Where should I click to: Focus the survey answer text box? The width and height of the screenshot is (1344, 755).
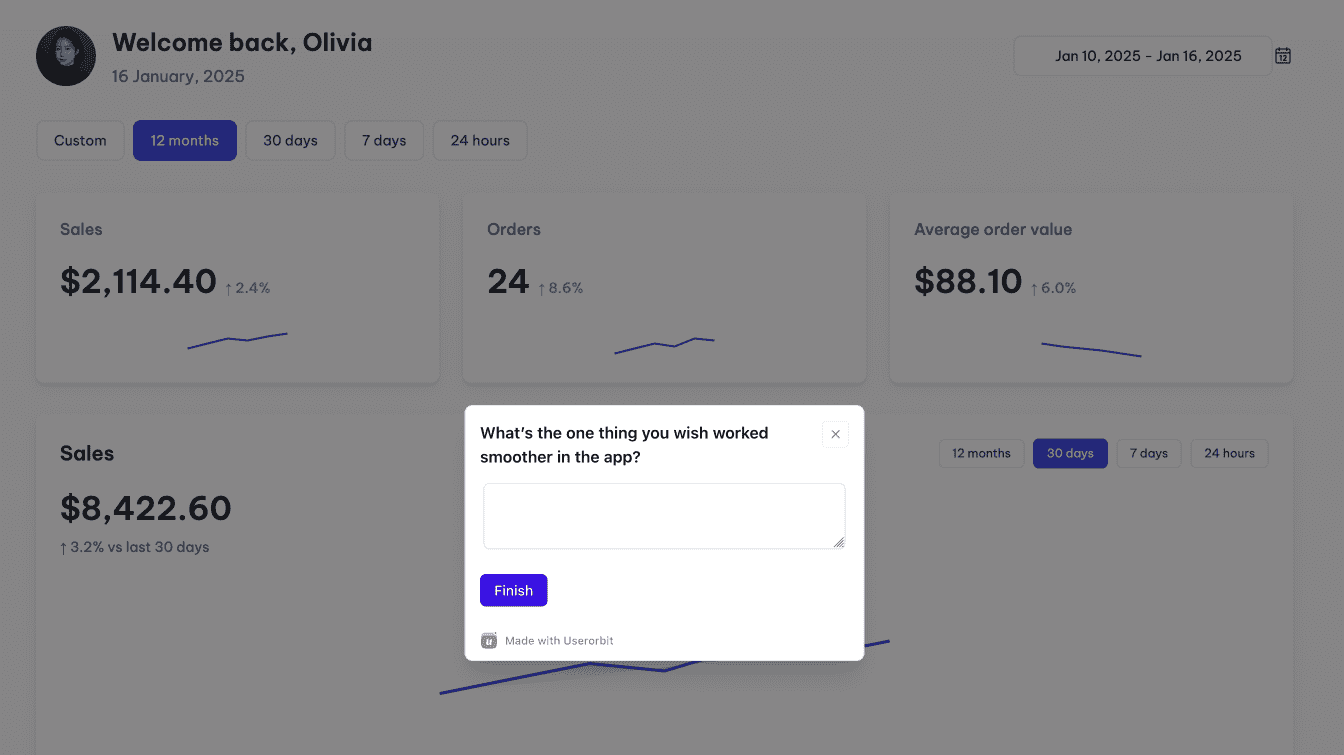pyautogui.click(x=664, y=516)
